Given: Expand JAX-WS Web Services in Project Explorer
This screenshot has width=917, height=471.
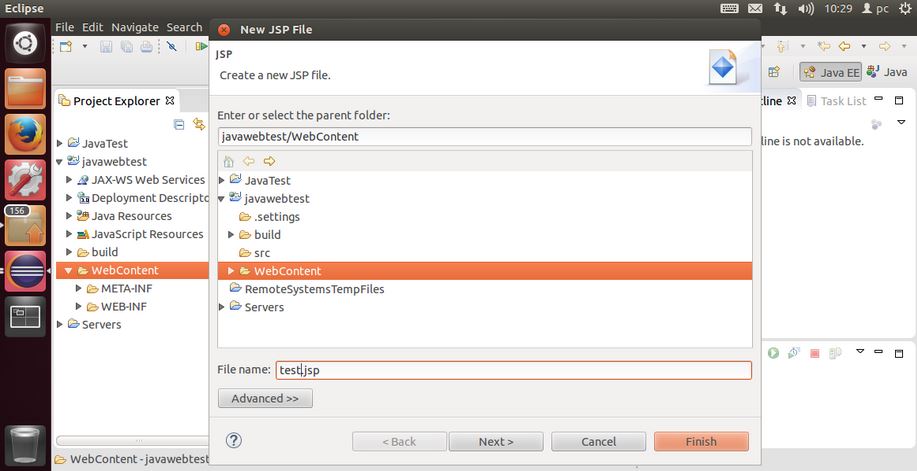Looking at the screenshot, I should click(x=69, y=180).
